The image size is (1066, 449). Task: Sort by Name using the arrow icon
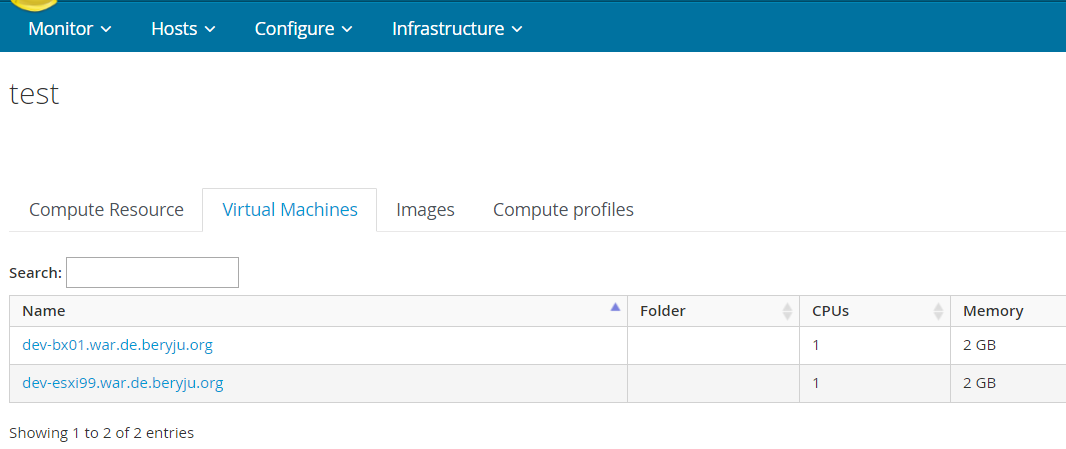(615, 310)
